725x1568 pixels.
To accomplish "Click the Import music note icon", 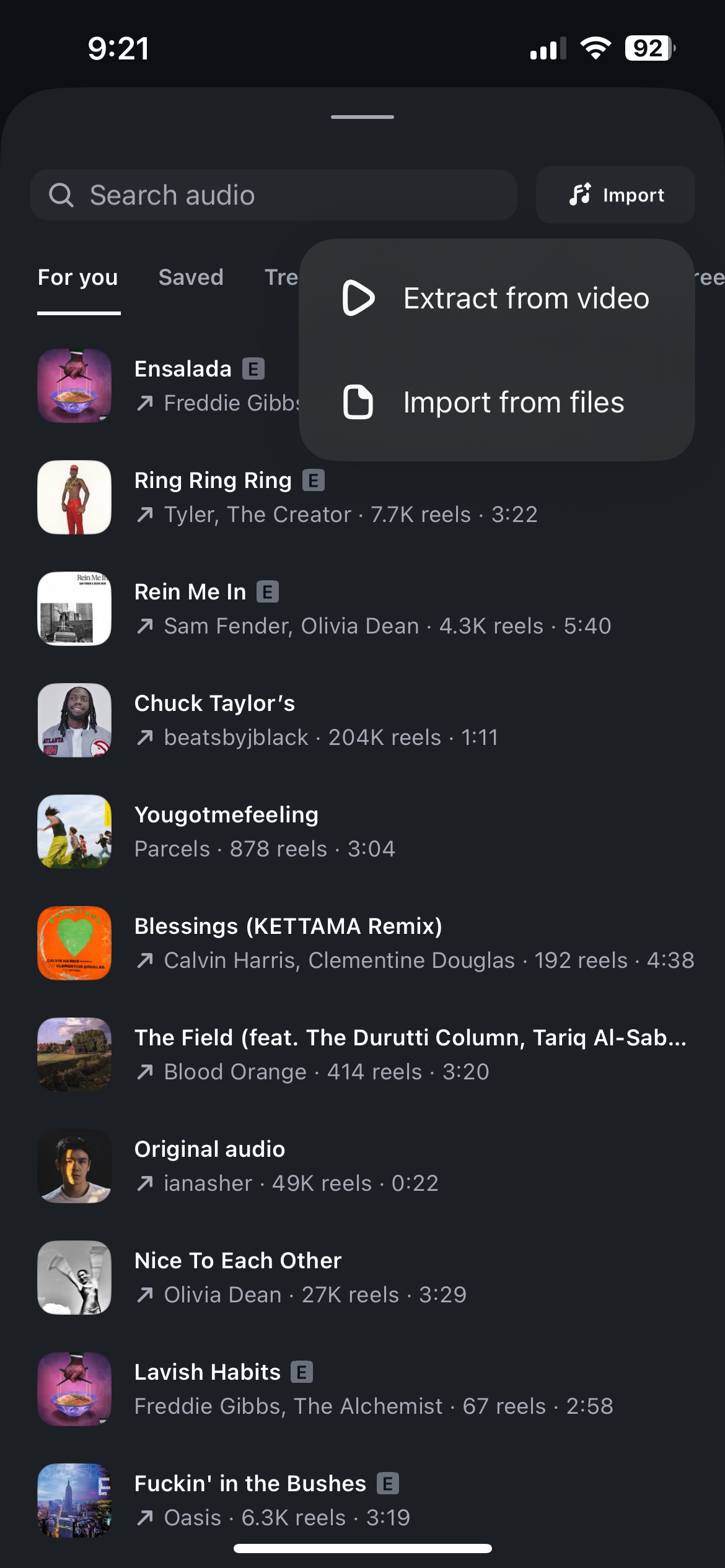I will 581,194.
